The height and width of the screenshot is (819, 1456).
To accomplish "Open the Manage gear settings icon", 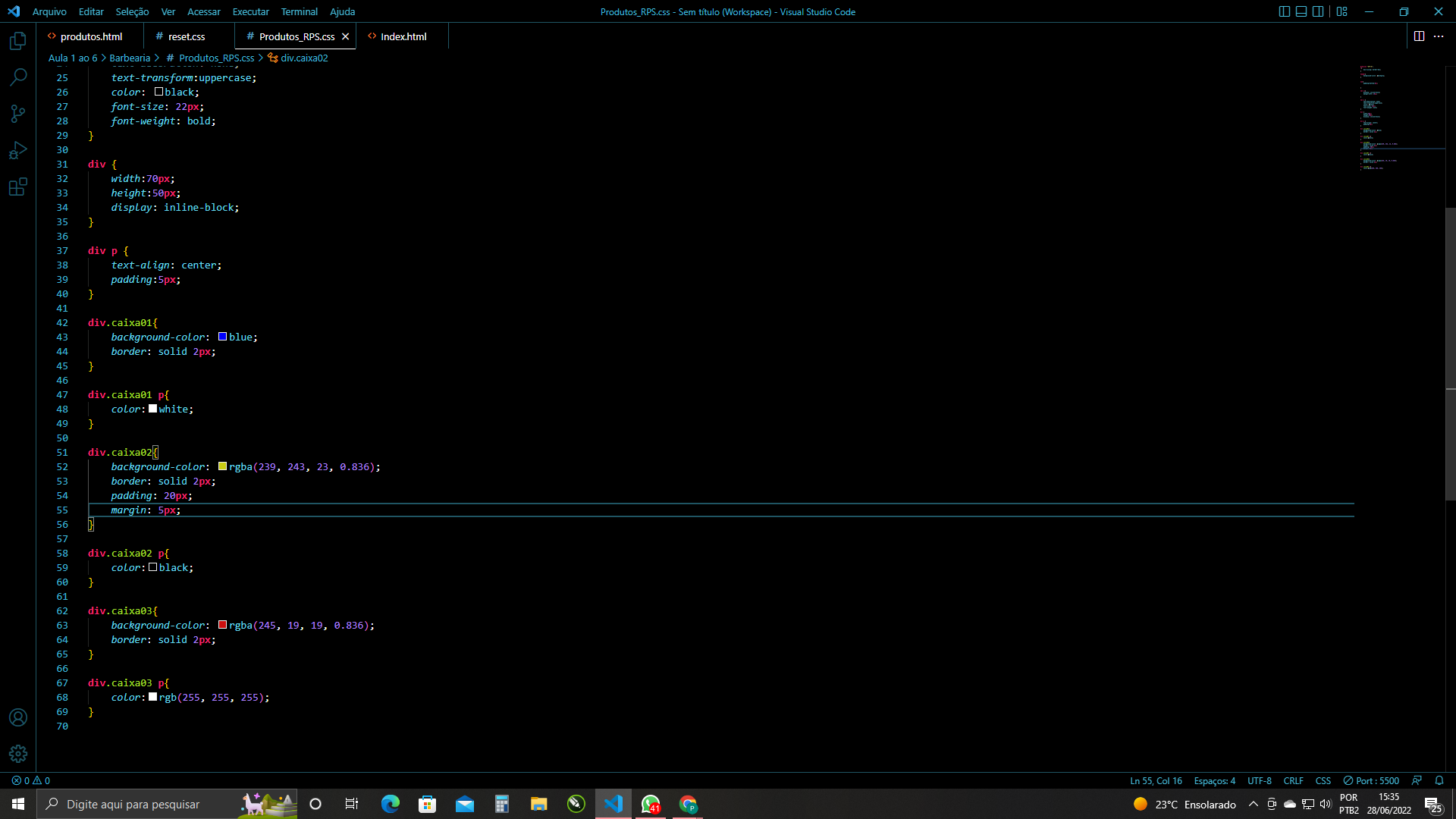I will (x=18, y=754).
